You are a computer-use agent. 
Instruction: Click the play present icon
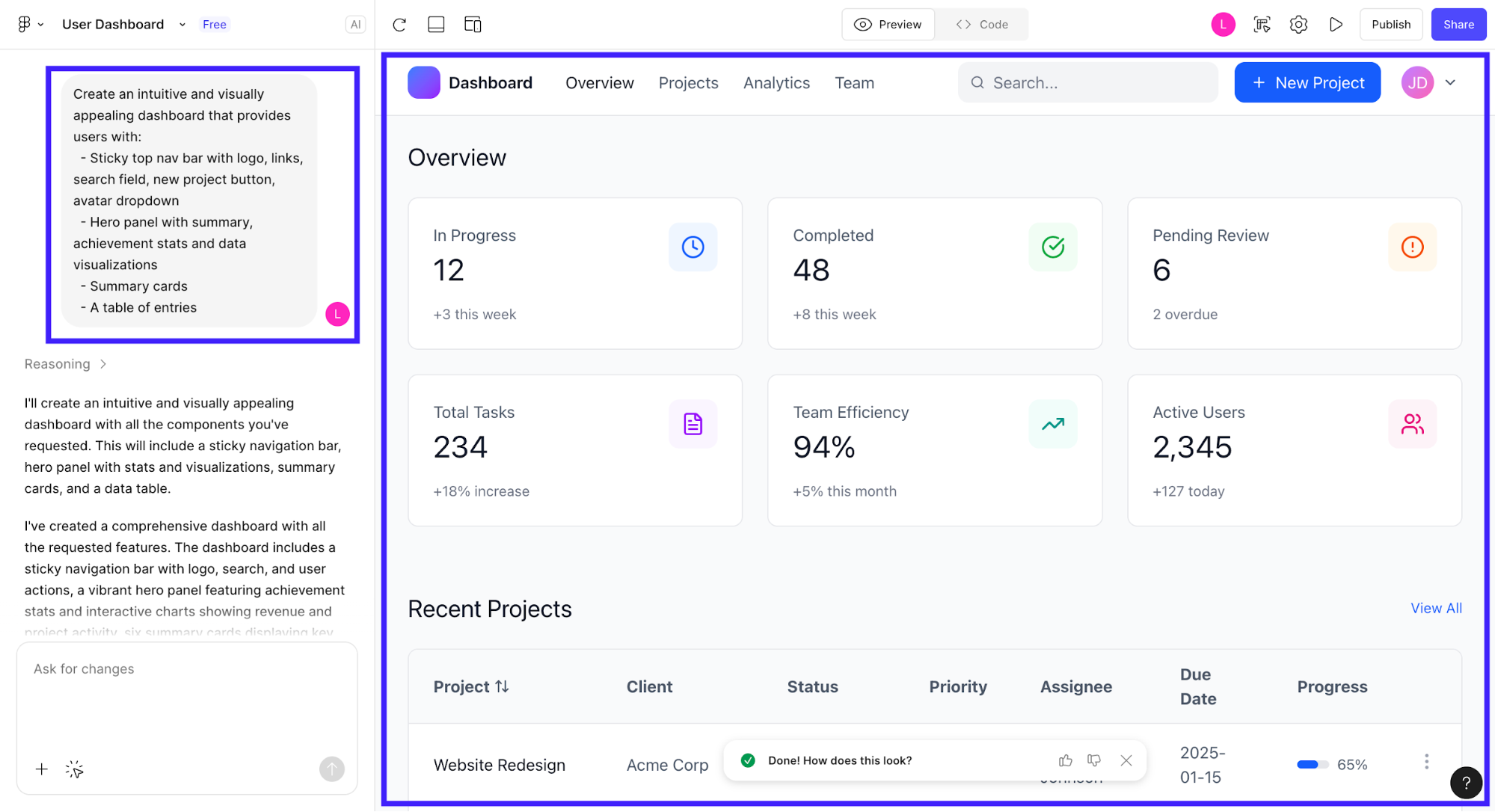pyautogui.click(x=1336, y=25)
